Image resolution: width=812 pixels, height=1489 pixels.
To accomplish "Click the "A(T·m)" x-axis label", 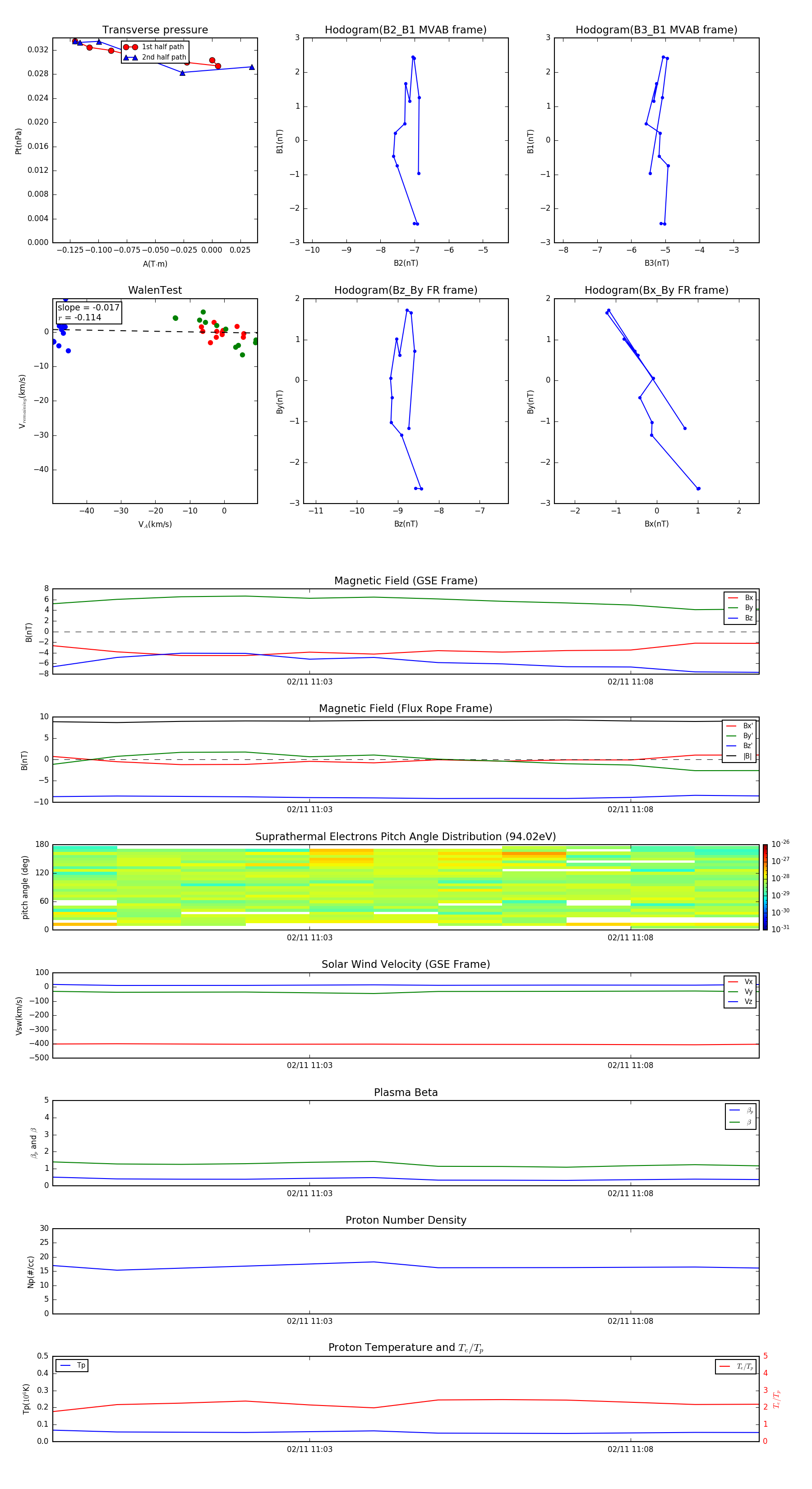I will pyautogui.click(x=155, y=264).
